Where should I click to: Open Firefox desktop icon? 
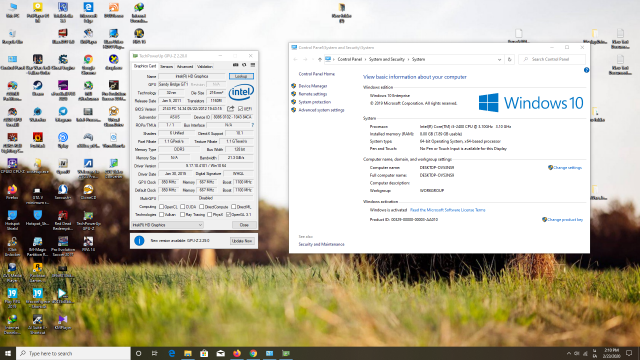[12, 192]
